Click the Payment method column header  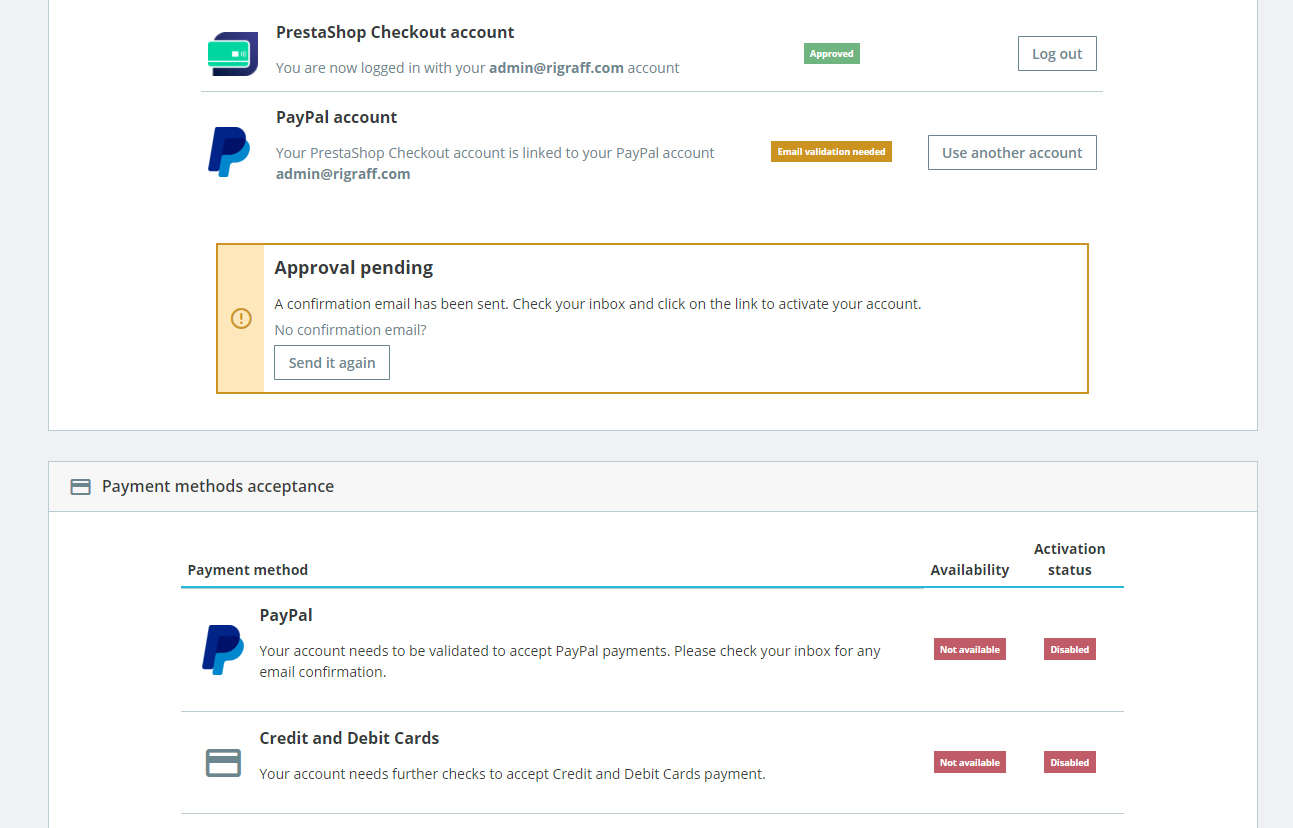click(x=248, y=570)
